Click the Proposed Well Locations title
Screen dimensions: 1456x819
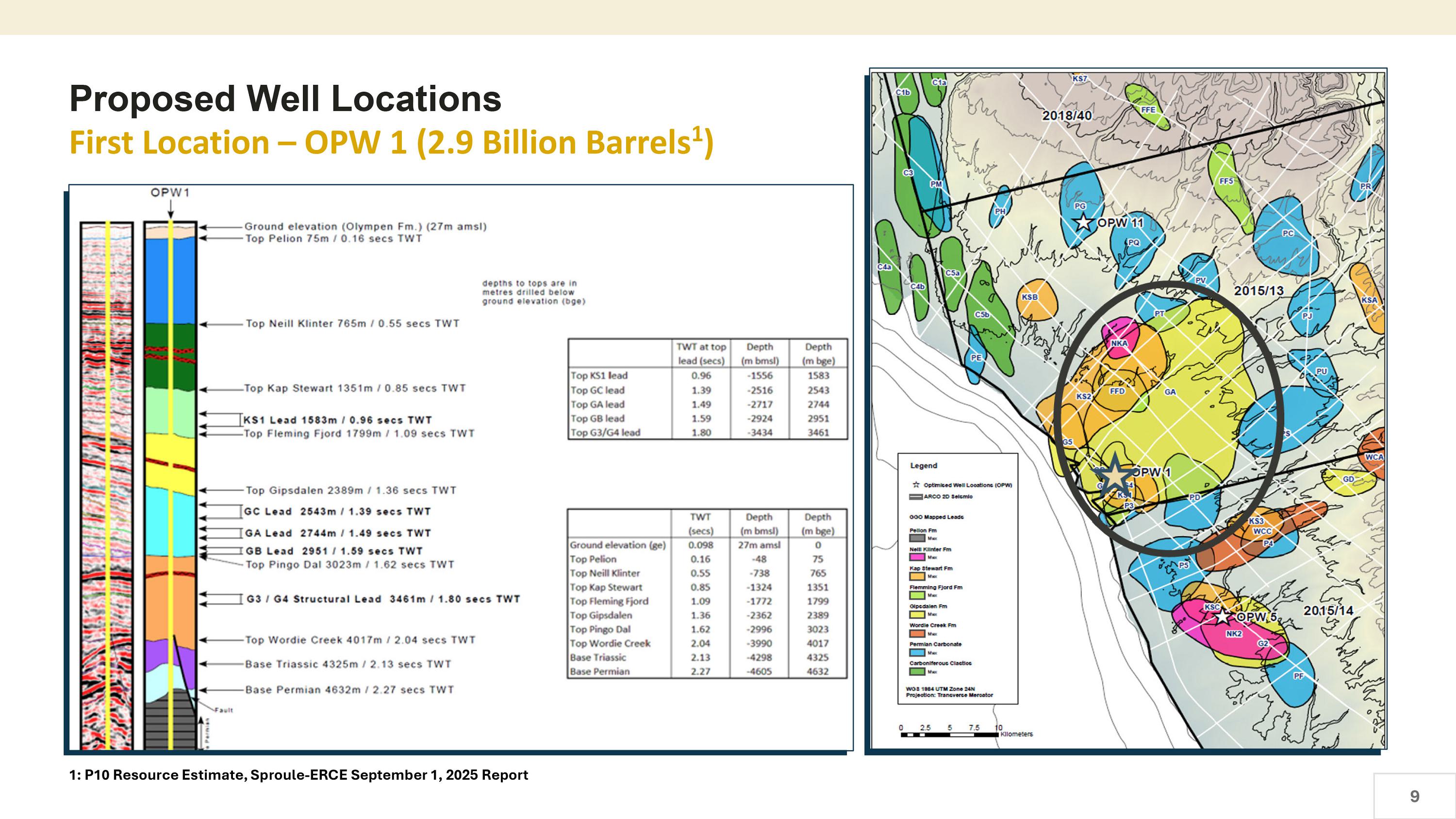(x=285, y=99)
